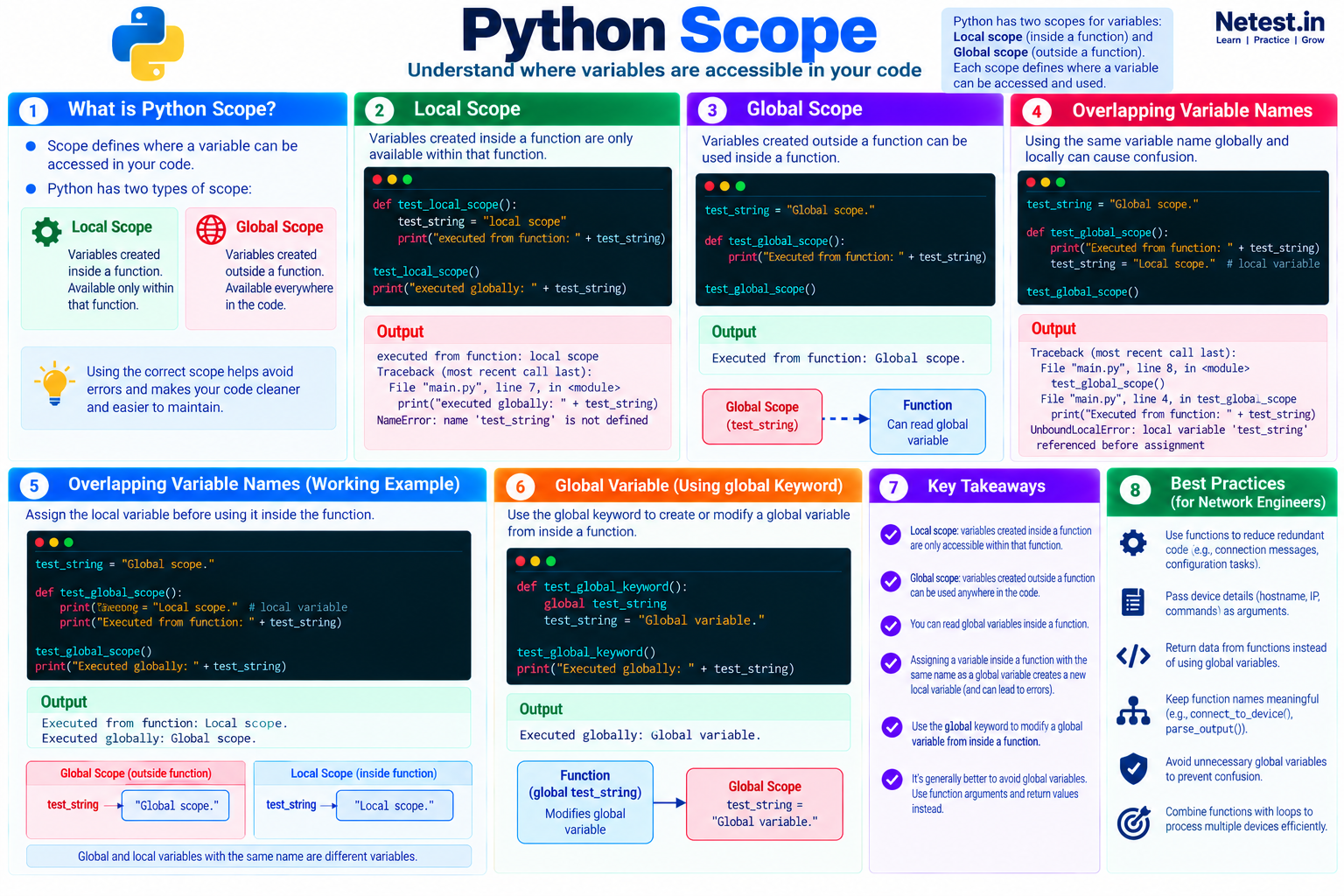Click the note 'Global and local variables with the same name are different variables.'
The image size is (1344, 896).
[x=248, y=857]
